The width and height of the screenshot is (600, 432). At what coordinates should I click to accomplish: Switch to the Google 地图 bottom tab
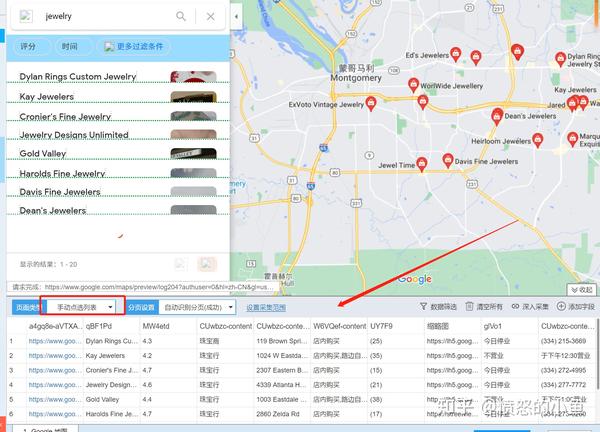click(46, 429)
